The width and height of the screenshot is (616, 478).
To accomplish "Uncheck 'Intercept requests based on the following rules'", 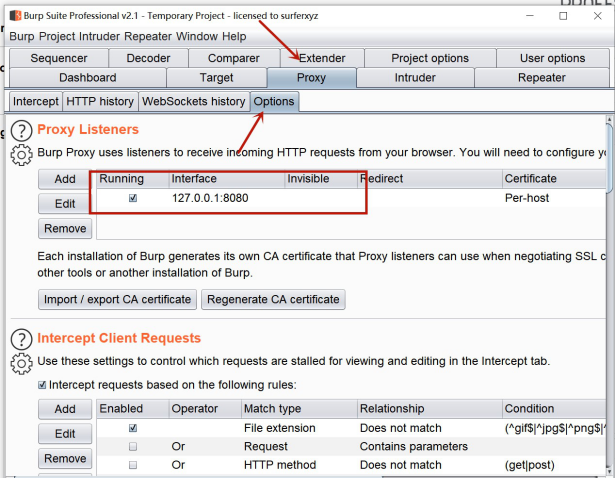I will point(42,385).
